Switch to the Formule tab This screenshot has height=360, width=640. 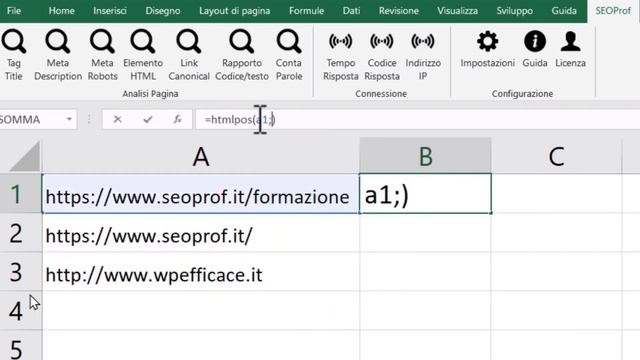(x=306, y=11)
